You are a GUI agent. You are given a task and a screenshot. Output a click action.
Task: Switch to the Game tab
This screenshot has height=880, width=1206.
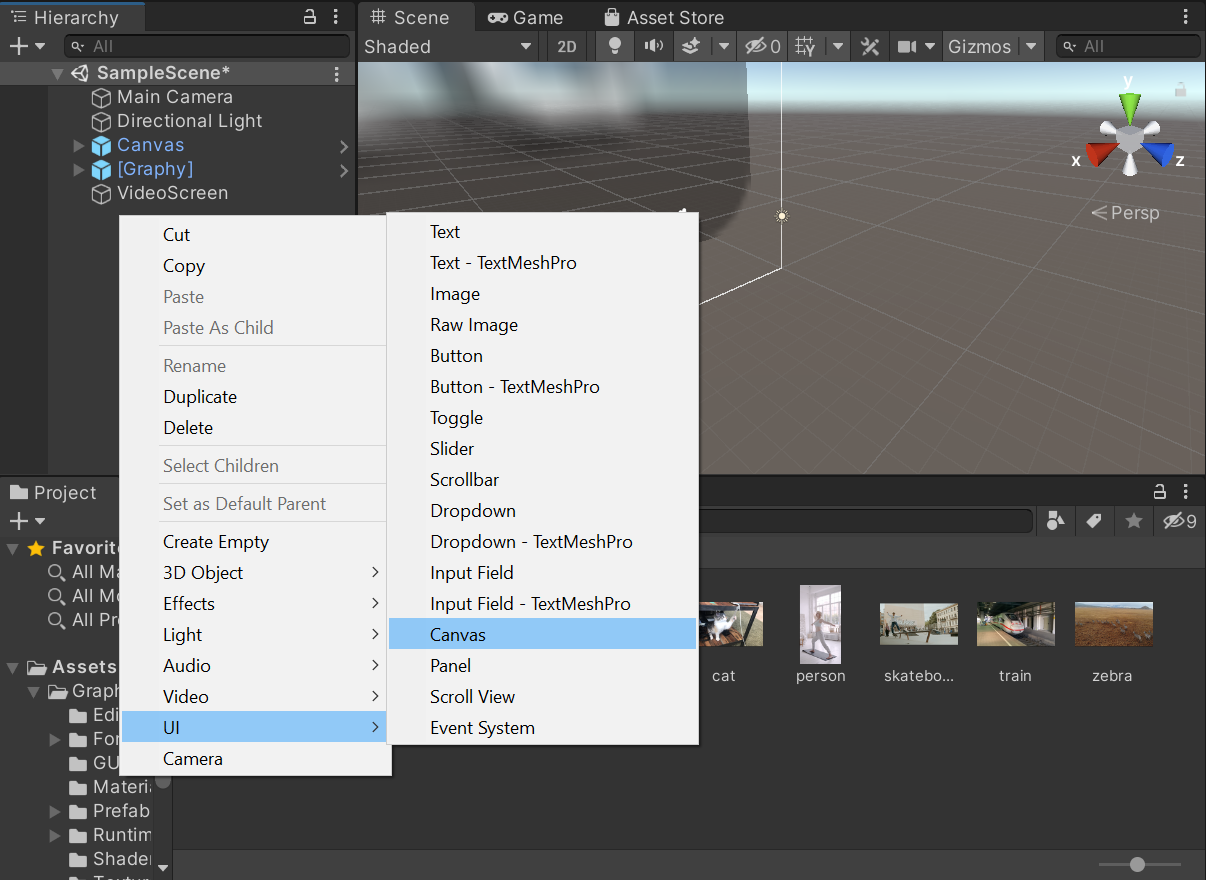pos(525,17)
